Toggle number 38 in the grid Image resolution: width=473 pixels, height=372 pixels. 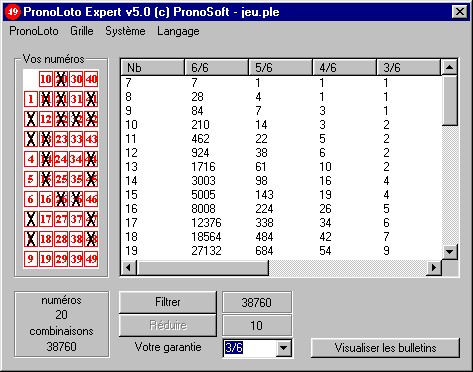(76, 239)
